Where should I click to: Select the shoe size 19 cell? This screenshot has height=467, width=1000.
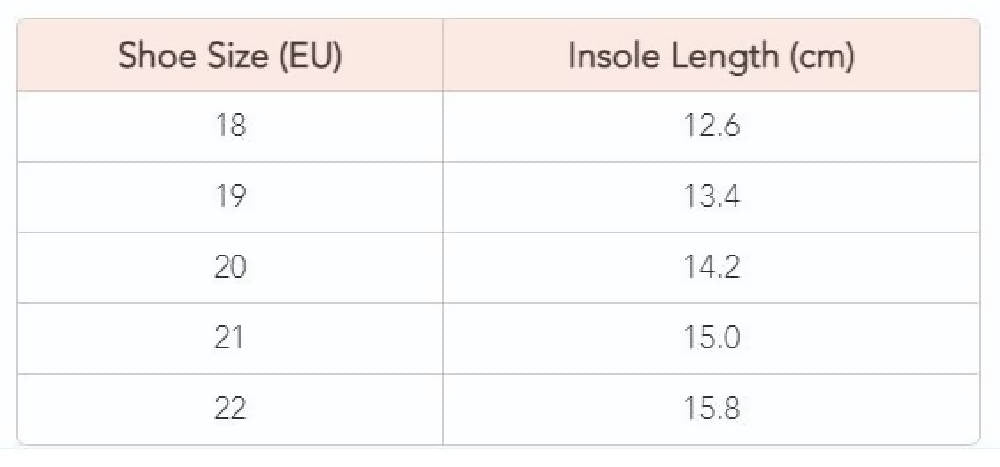230,198
